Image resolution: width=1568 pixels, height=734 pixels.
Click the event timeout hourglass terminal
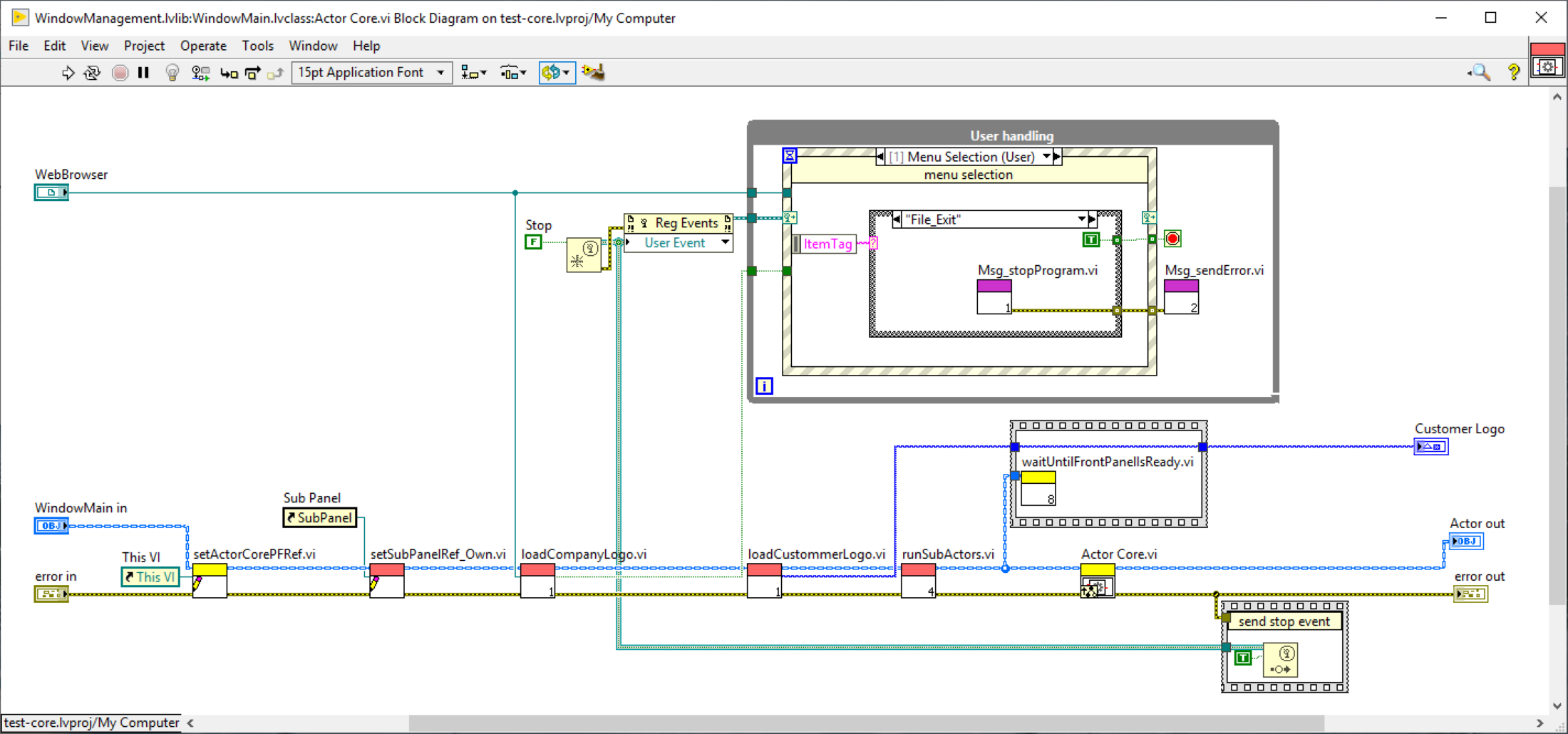790,155
